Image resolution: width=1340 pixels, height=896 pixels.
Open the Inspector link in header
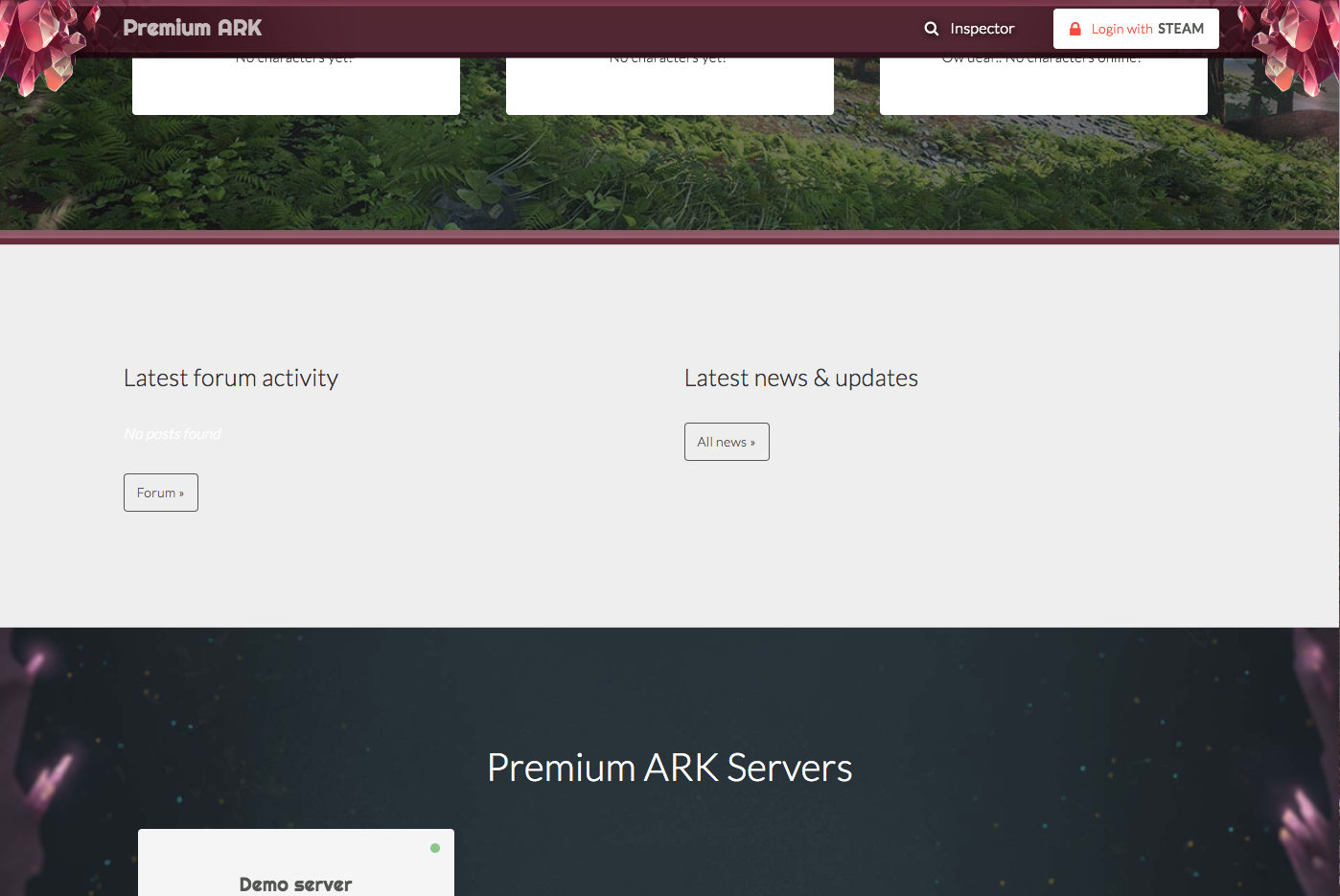(x=982, y=29)
